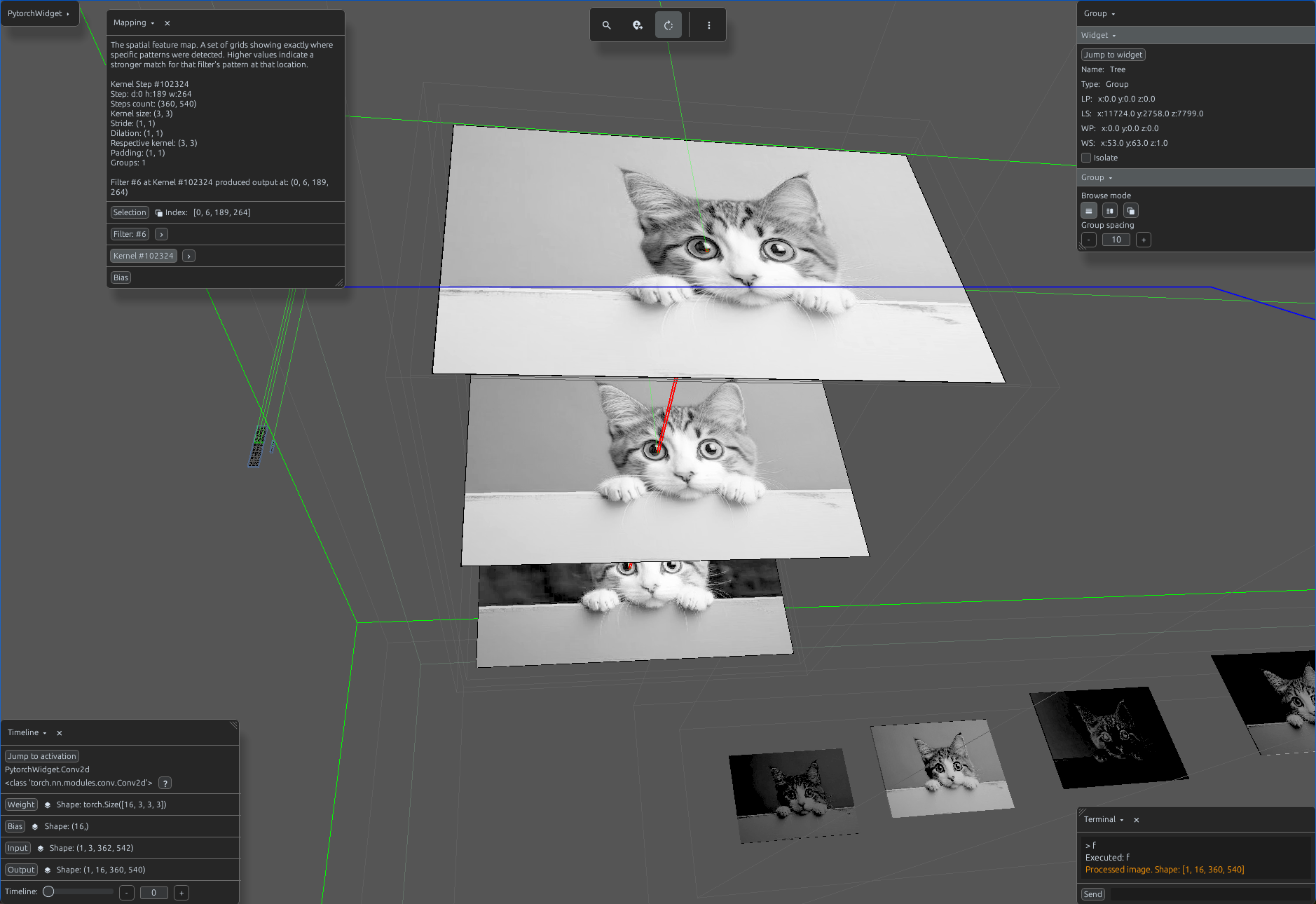Click the 'Processed image' terminal output line
The width and height of the screenshot is (1316, 904).
(x=1165, y=870)
